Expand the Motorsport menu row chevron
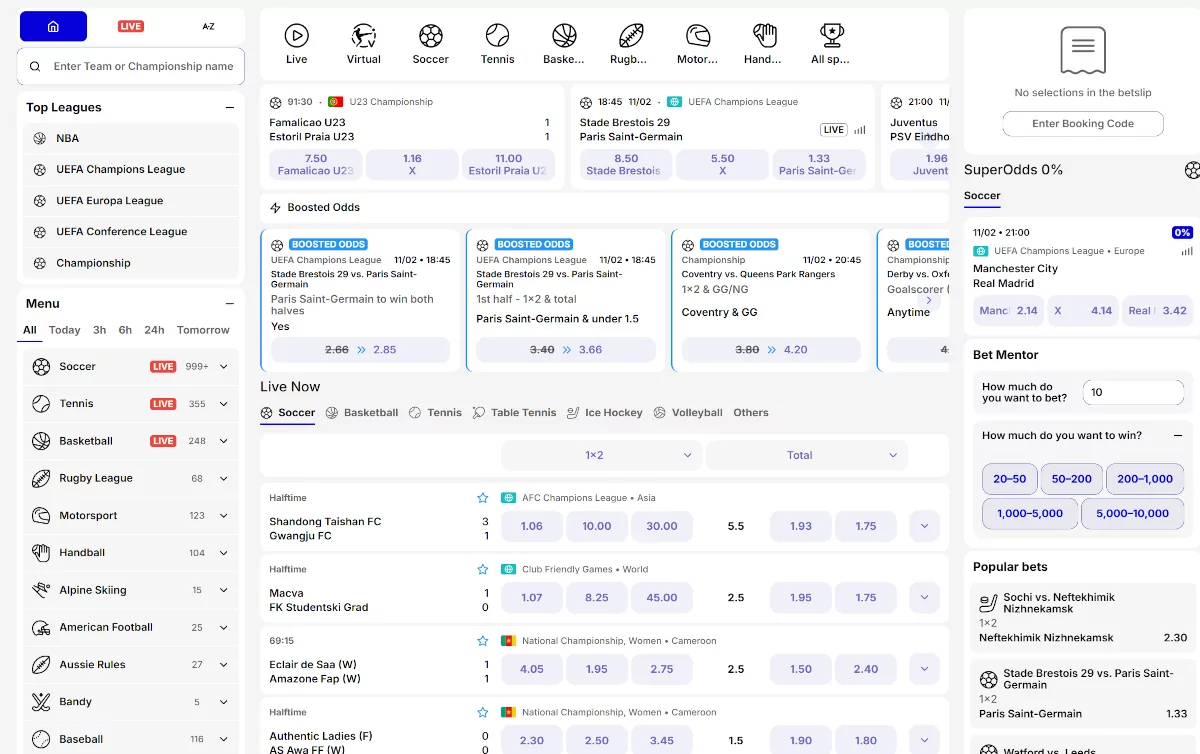Viewport: 1200px width, 754px height. [224, 516]
